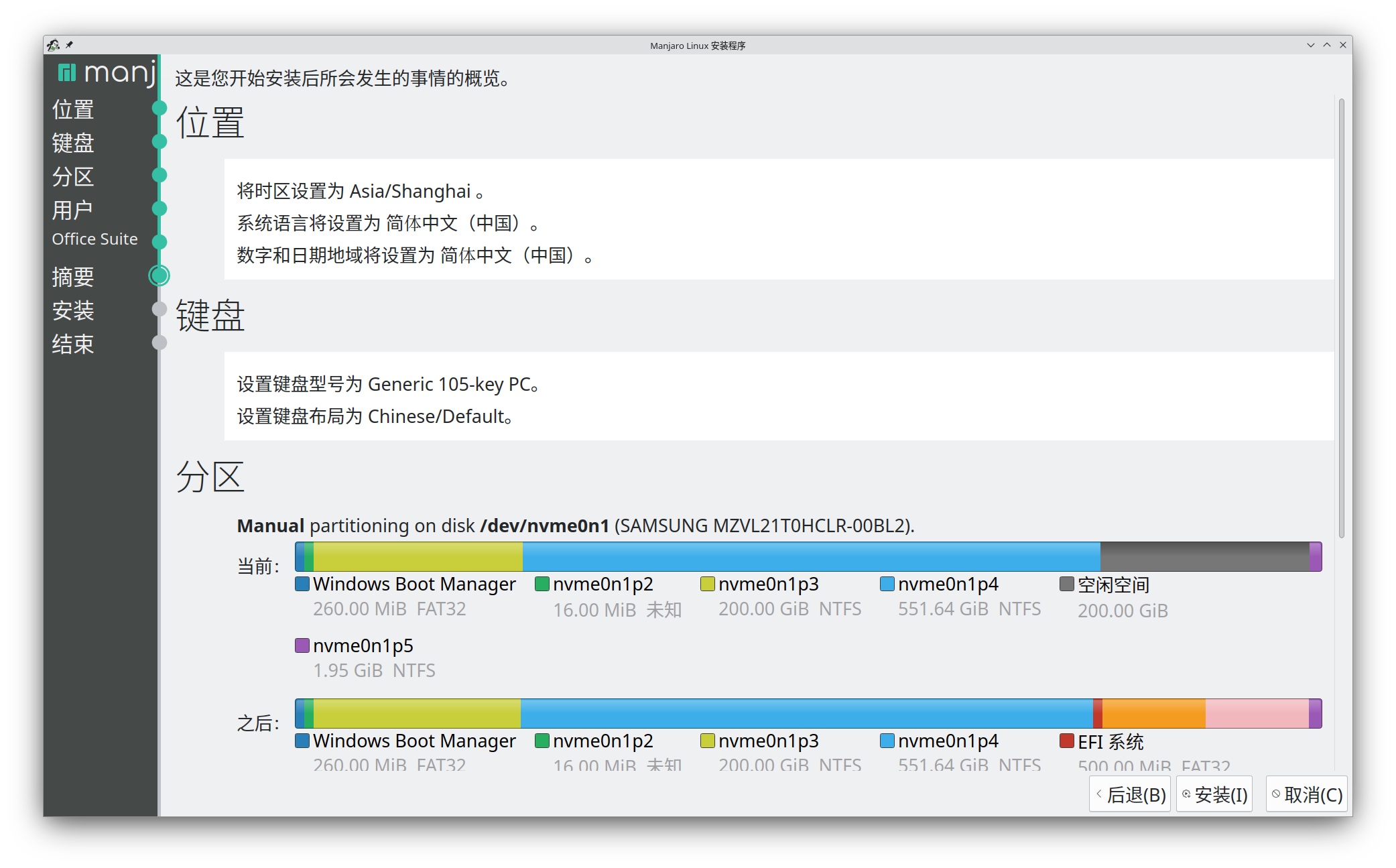Select the Office Suite step in sidebar

pos(94,239)
